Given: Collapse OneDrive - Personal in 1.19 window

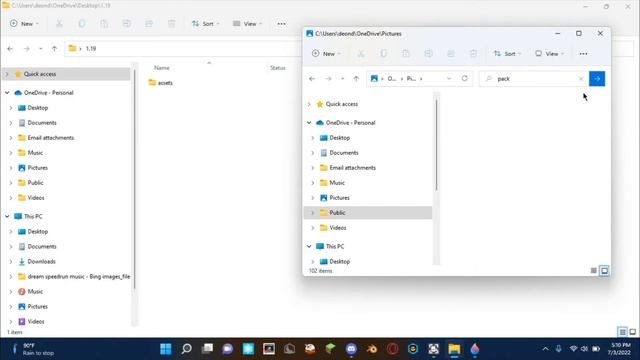Looking at the screenshot, I should (7, 93).
